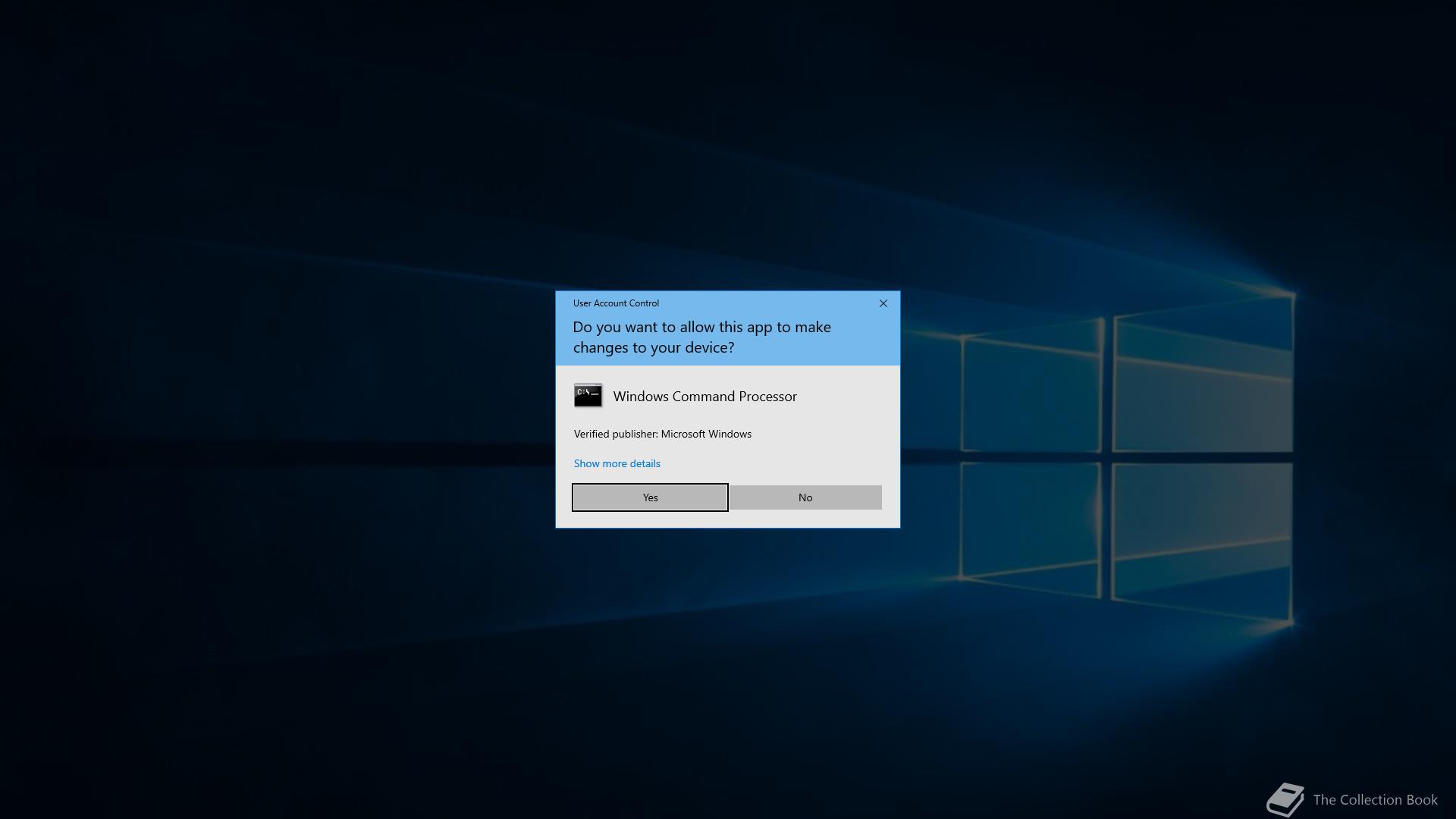Click the allow this app question heading

click(701, 337)
